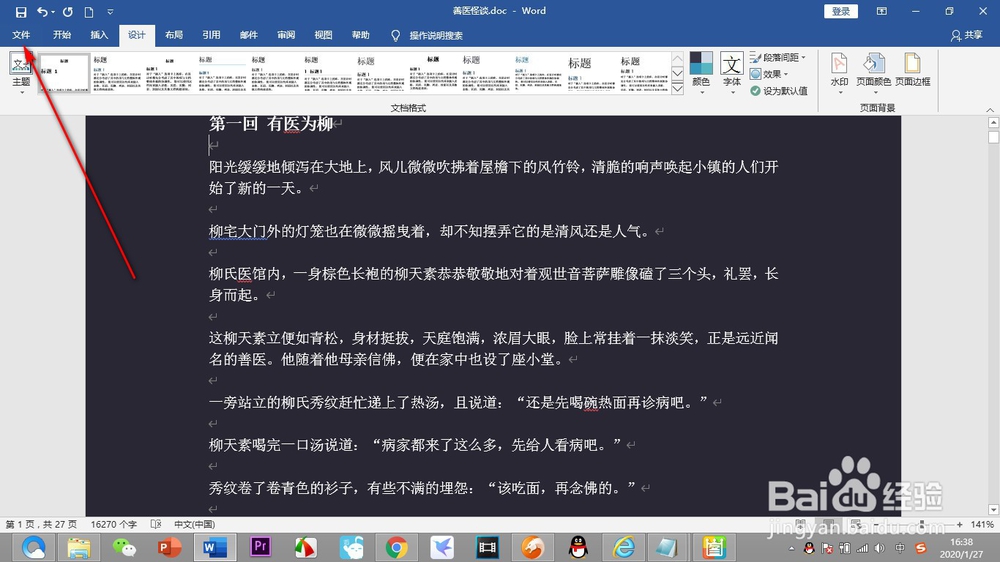Open the 页面颜色 page color menu

tap(873, 72)
